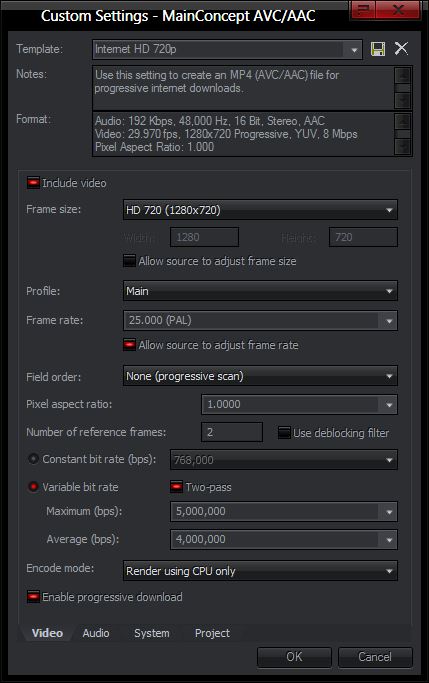Click the Pixel Aspect Ratio: 1.000 text line
Screen dimensions: 429x683
pos(154,147)
